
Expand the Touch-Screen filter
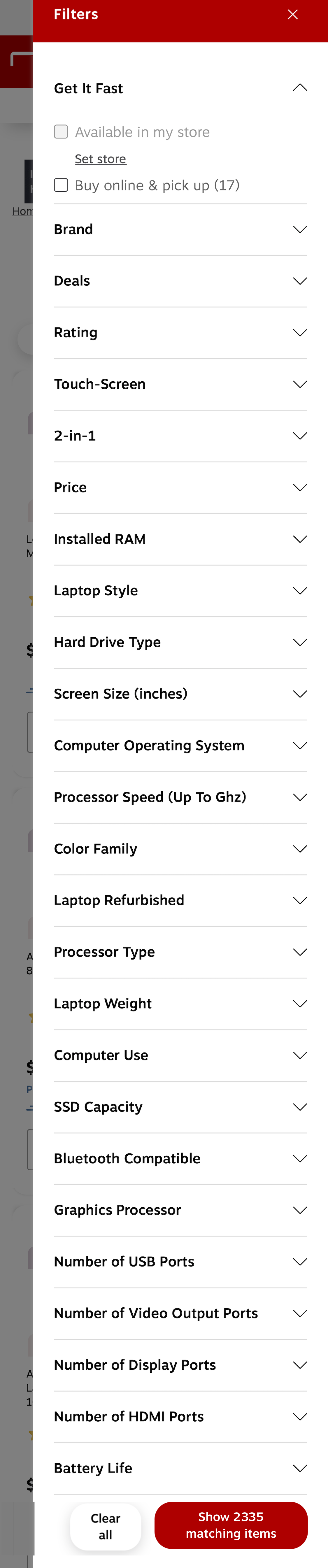299,384
